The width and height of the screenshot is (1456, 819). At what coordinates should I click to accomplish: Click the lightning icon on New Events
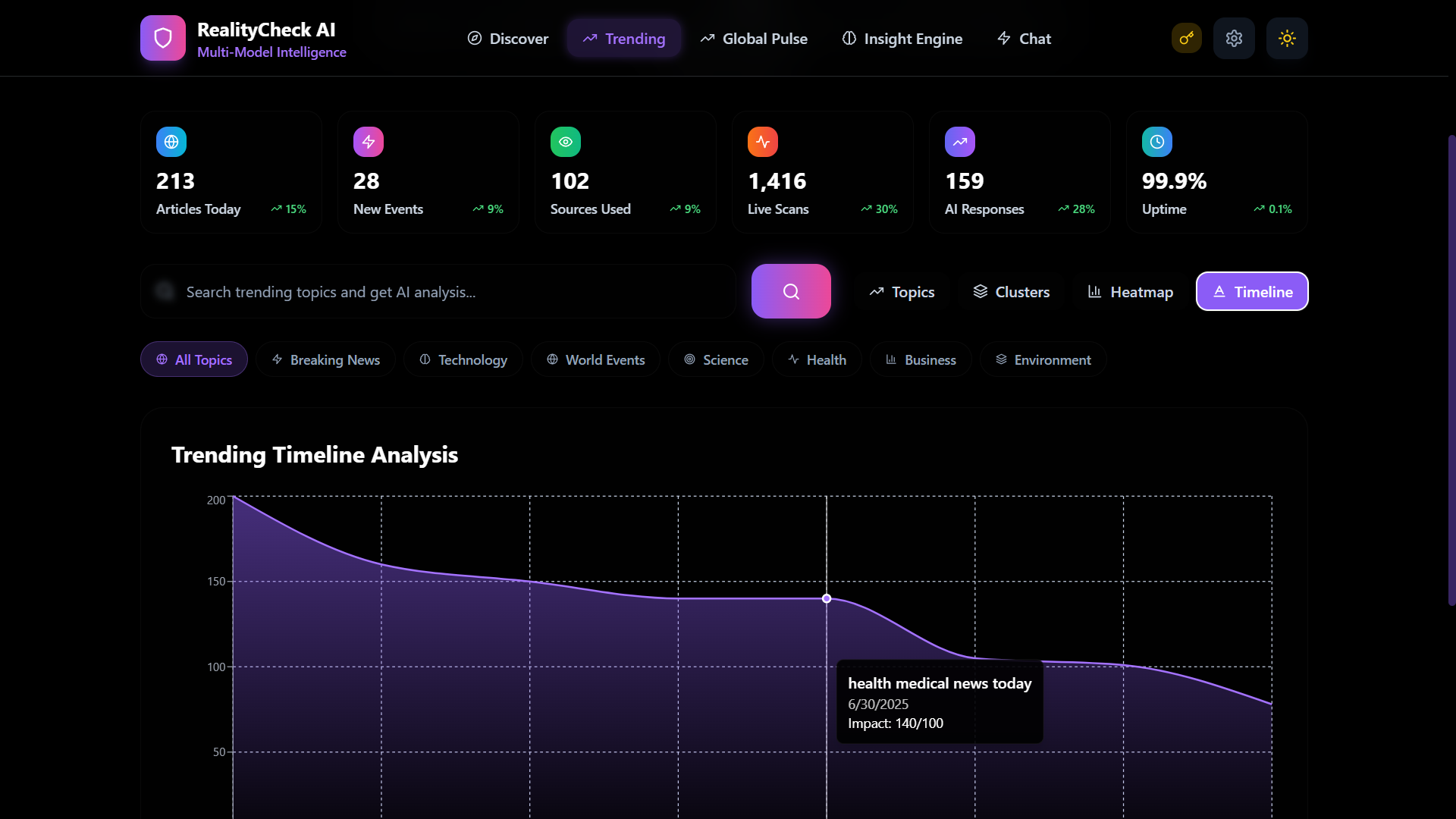[369, 142]
